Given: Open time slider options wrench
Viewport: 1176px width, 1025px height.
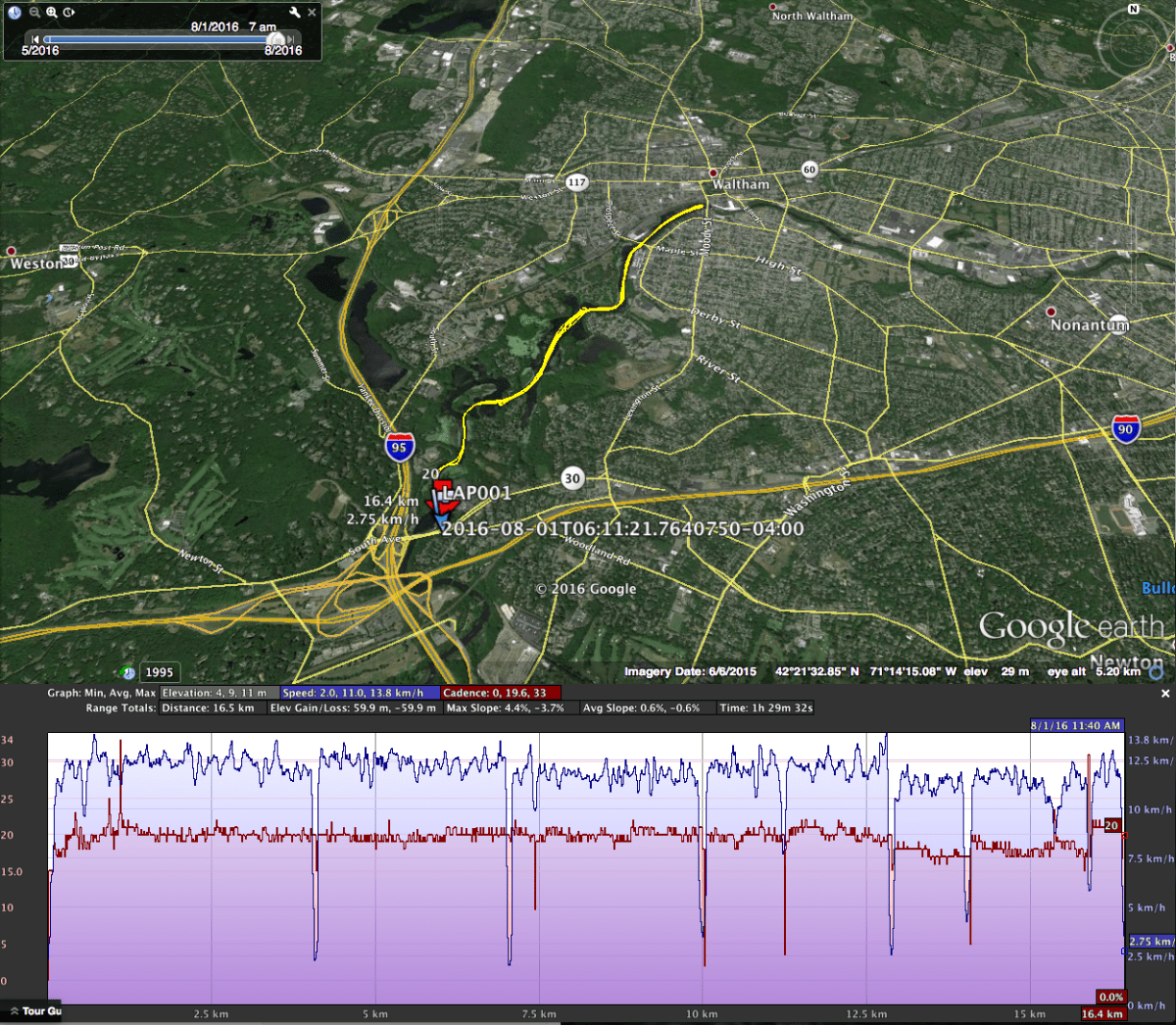Looking at the screenshot, I should pos(295,13).
